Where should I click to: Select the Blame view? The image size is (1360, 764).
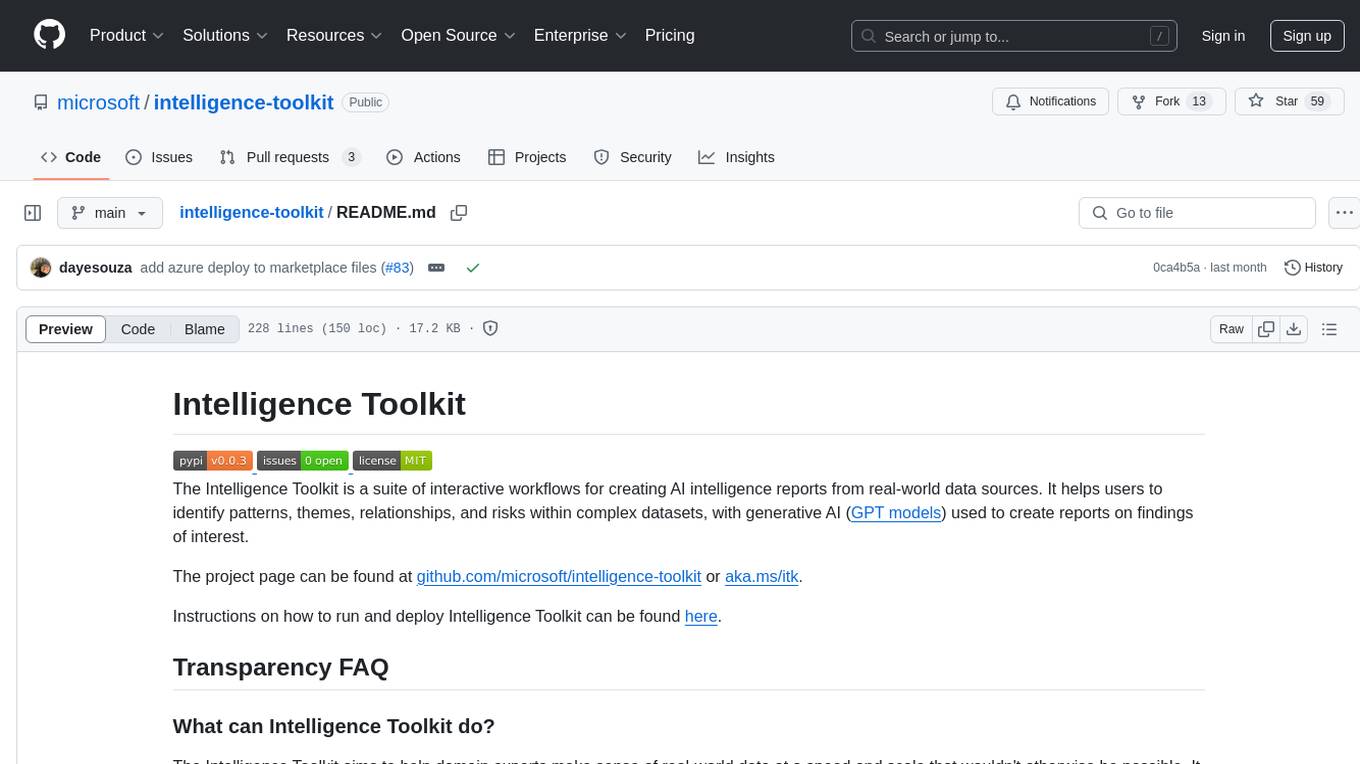point(205,329)
